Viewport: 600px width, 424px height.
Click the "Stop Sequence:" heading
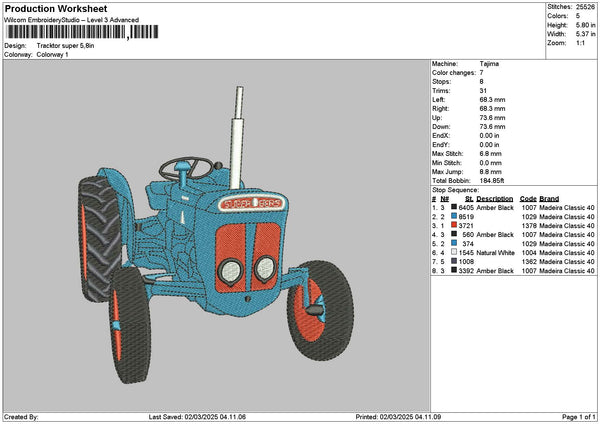455,190
